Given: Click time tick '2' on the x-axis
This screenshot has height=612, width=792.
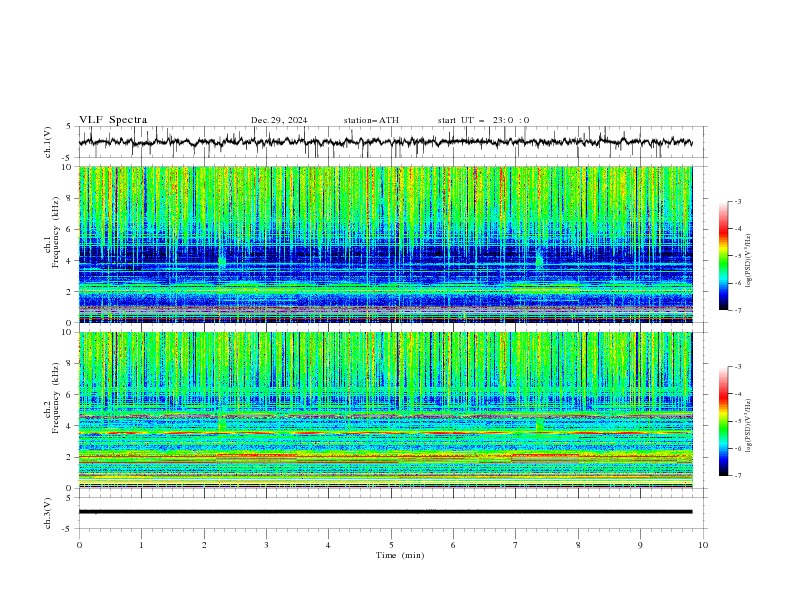Looking at the screenshot, I should point(204,545).
